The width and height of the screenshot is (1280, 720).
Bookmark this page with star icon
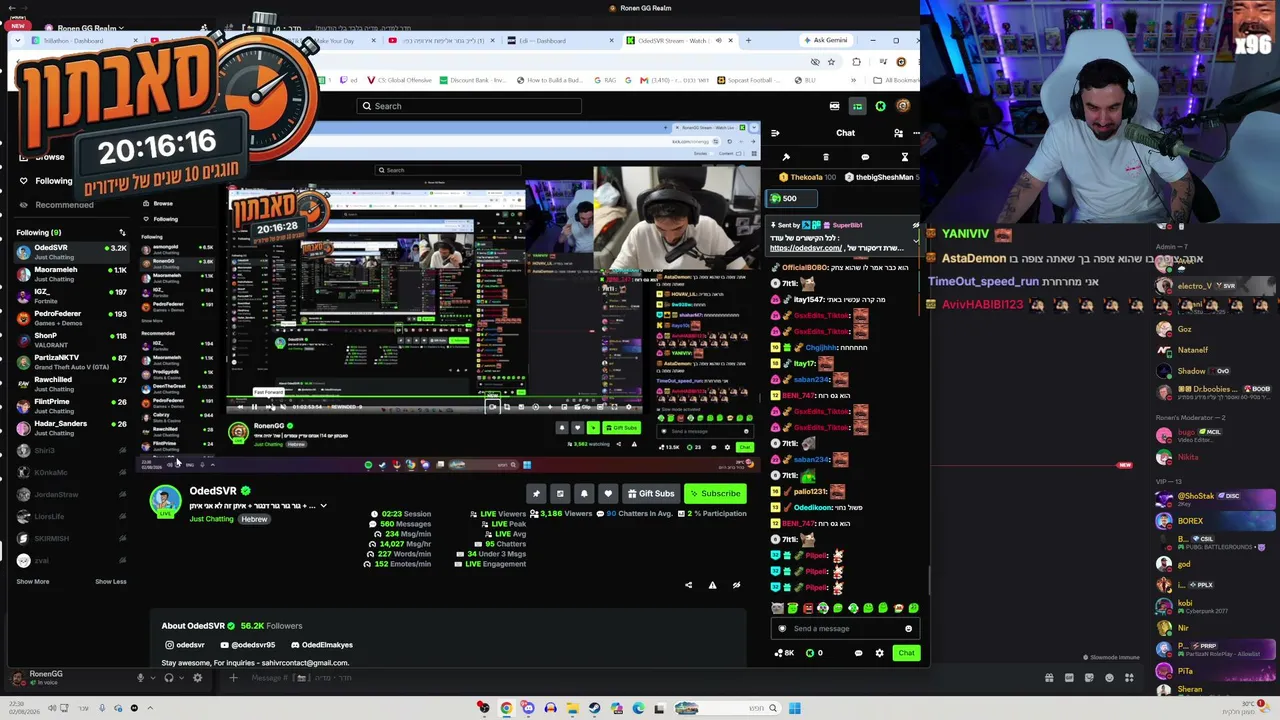[831, 62]
